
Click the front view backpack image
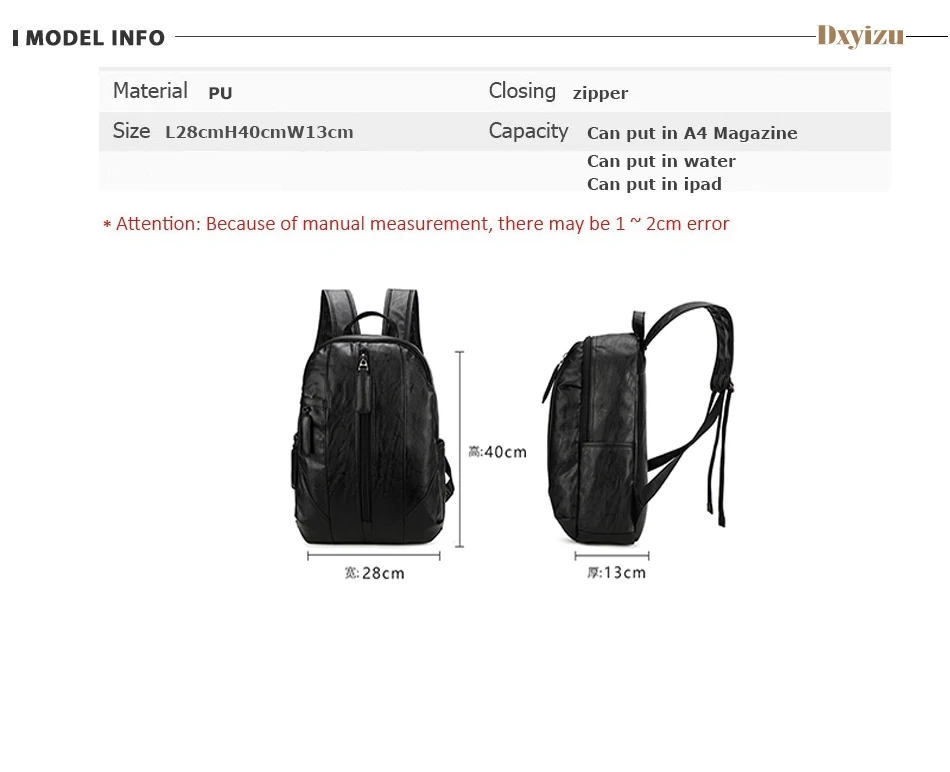coord(372,417)
